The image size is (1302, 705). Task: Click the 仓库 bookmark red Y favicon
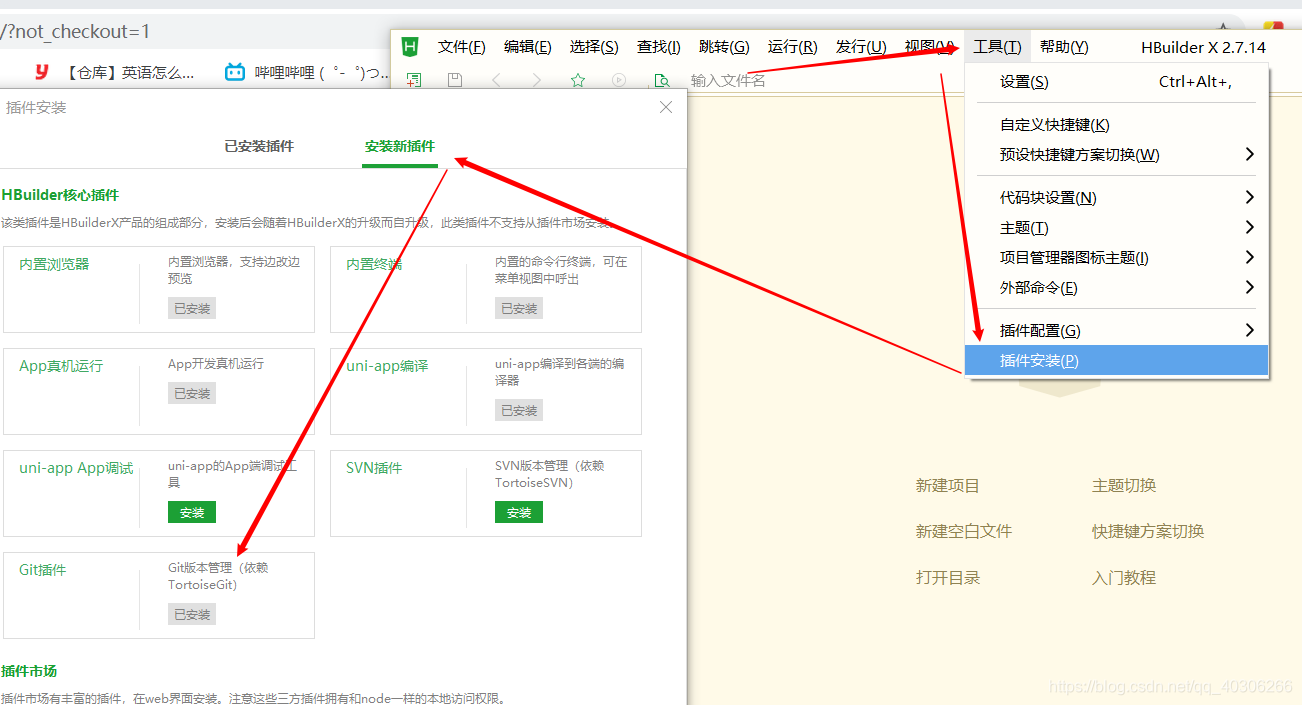point(42,72)
